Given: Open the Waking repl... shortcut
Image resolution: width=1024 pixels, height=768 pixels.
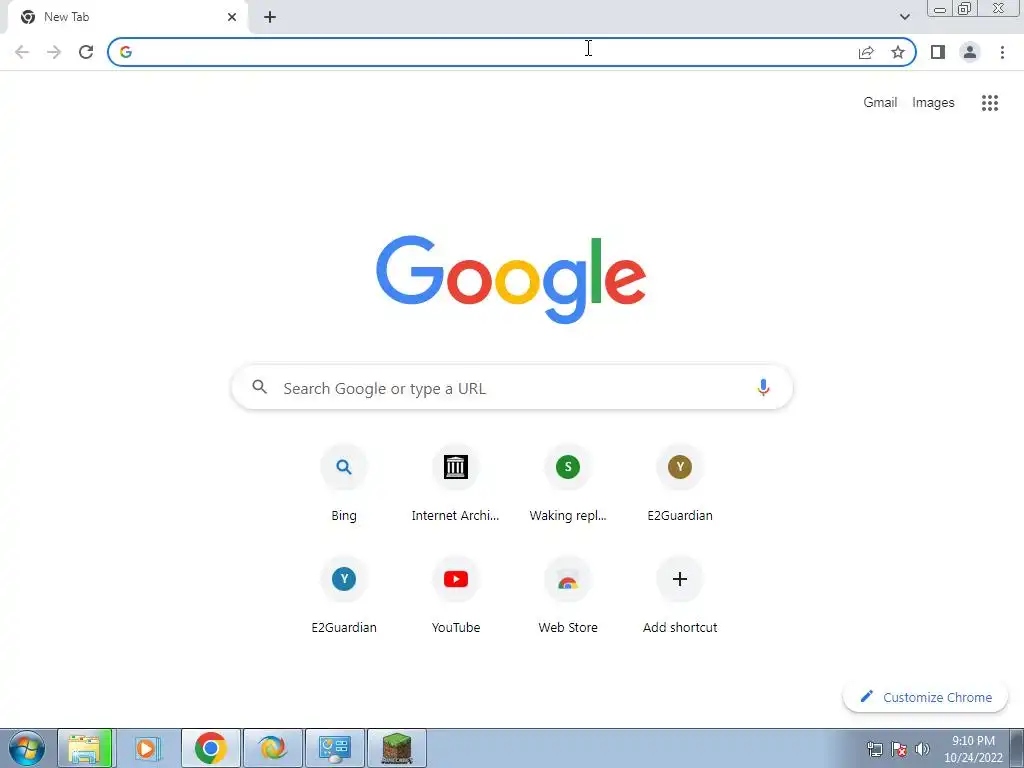Looking at the screenshot, I should (x=568, y=483).
